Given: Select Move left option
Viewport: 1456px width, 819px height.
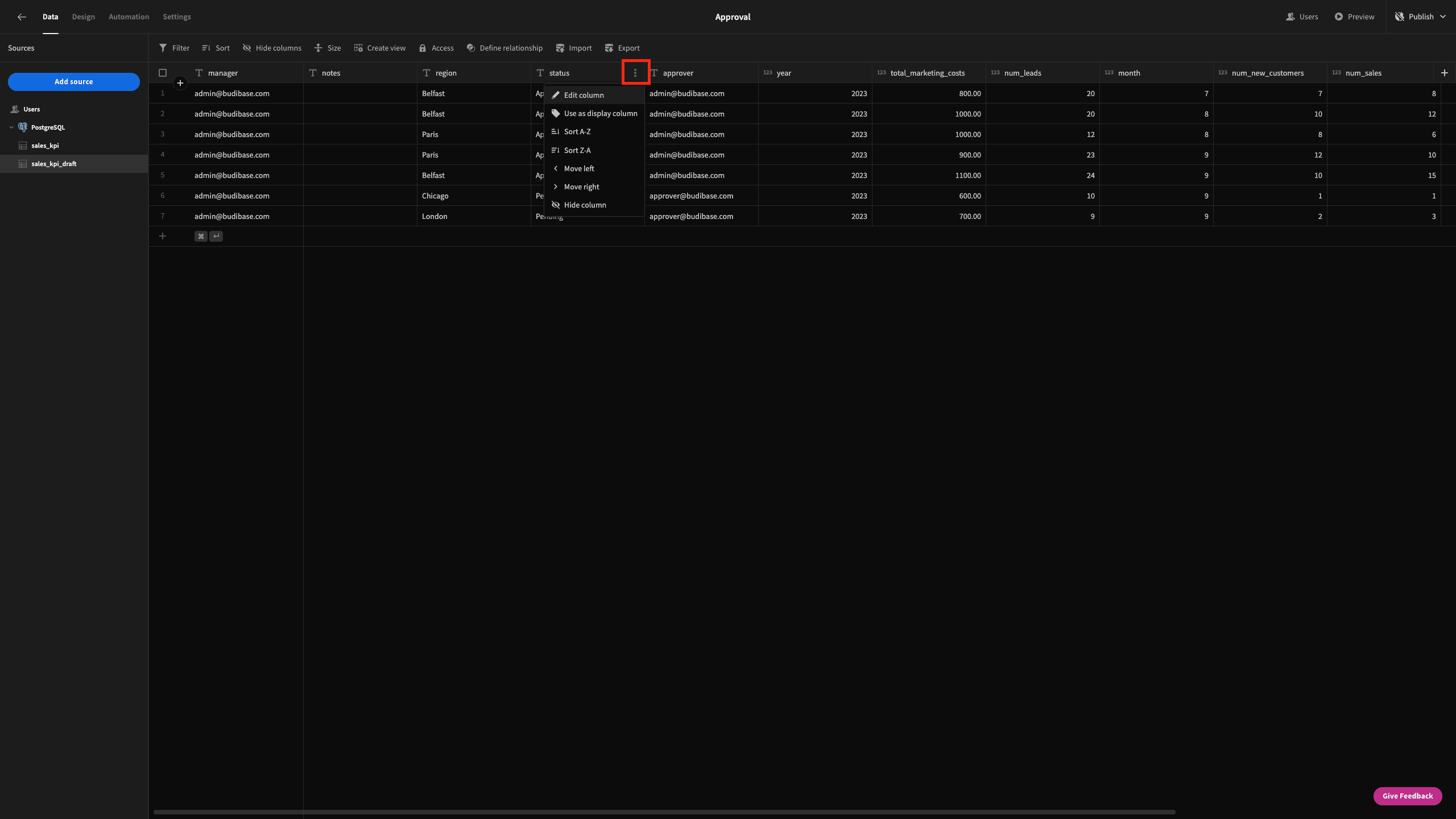Looking at the screenshot, I should 594,168.
